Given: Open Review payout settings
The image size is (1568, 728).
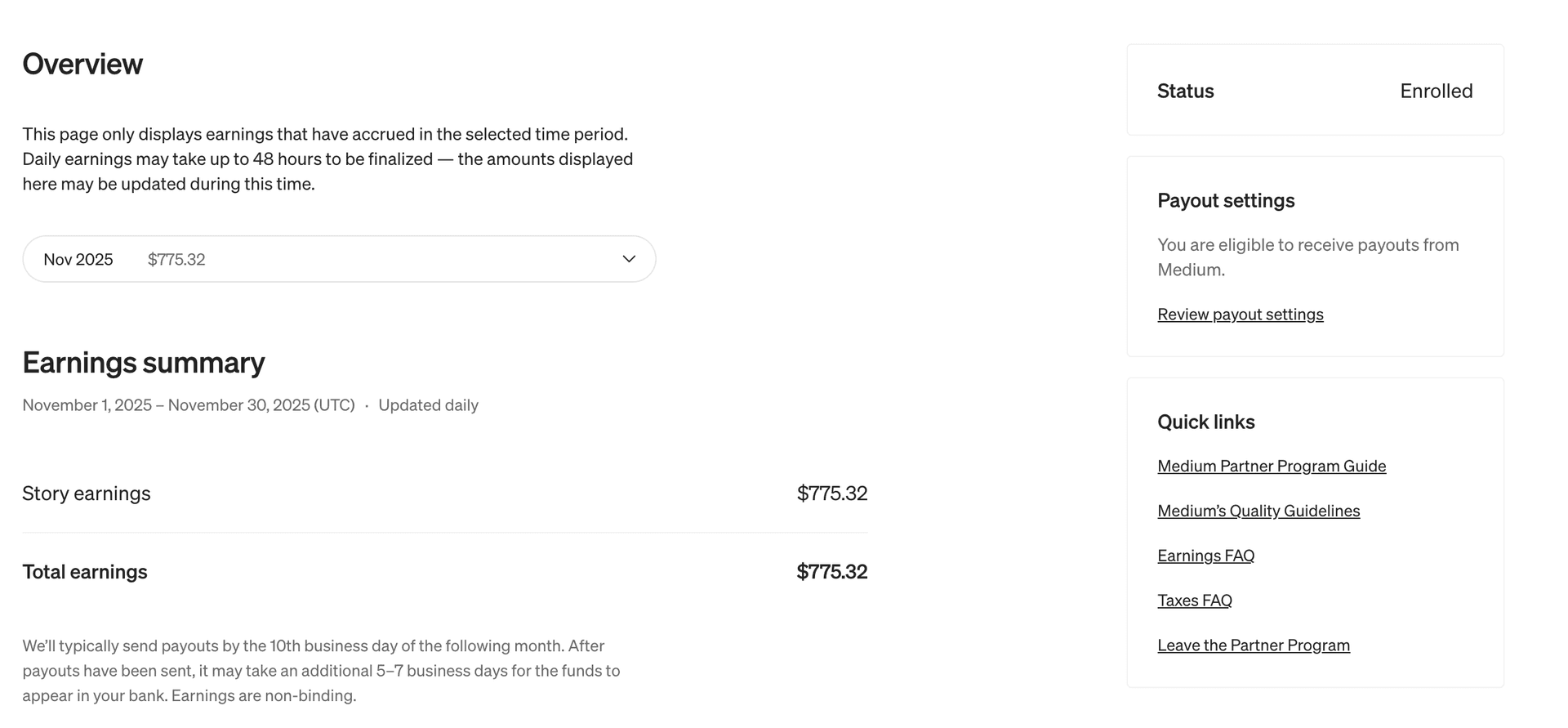Looking at the screenshot, I should click(x=1240, y=314).
